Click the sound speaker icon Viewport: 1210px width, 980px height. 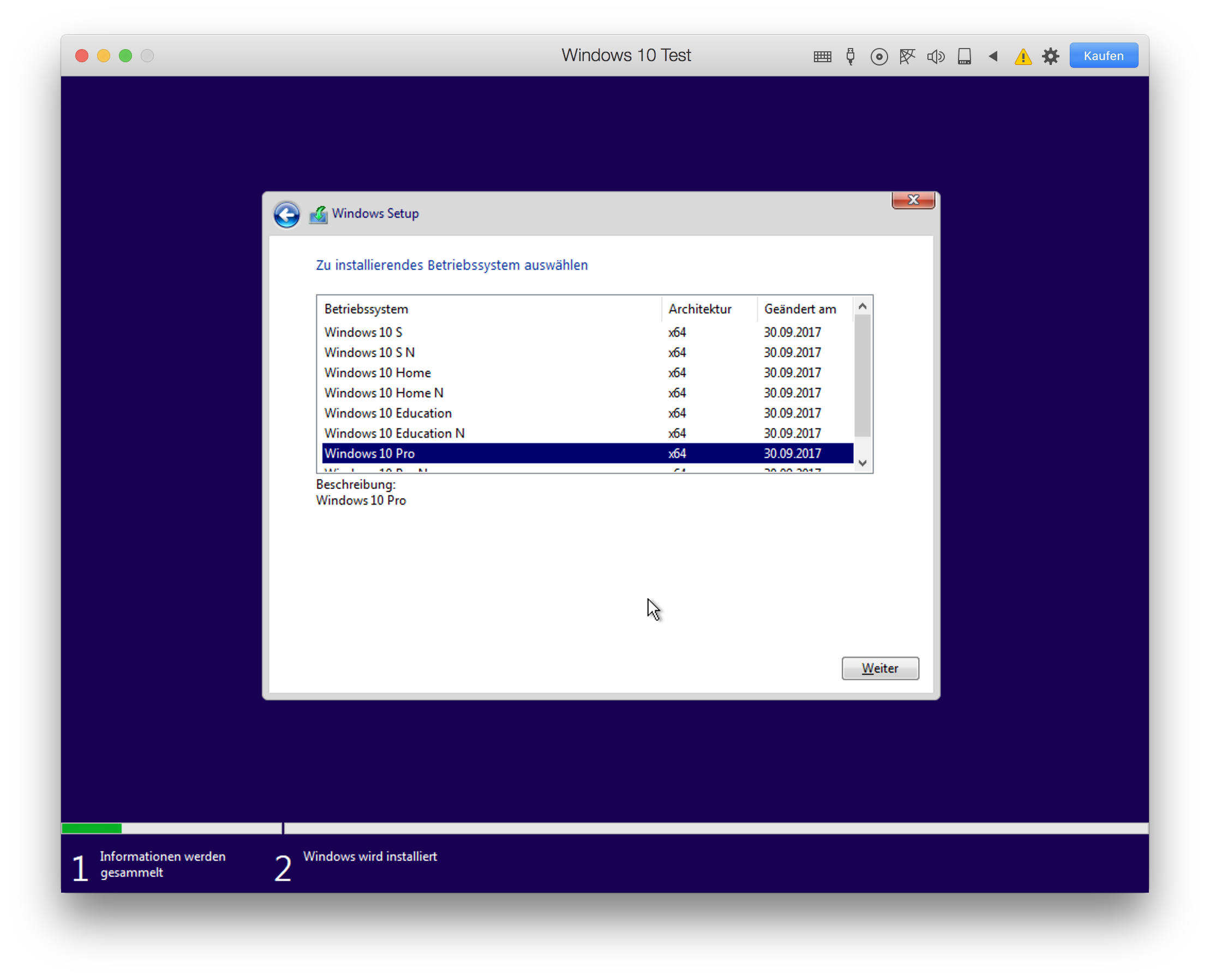pyautogui.click(x=936, y=56)
